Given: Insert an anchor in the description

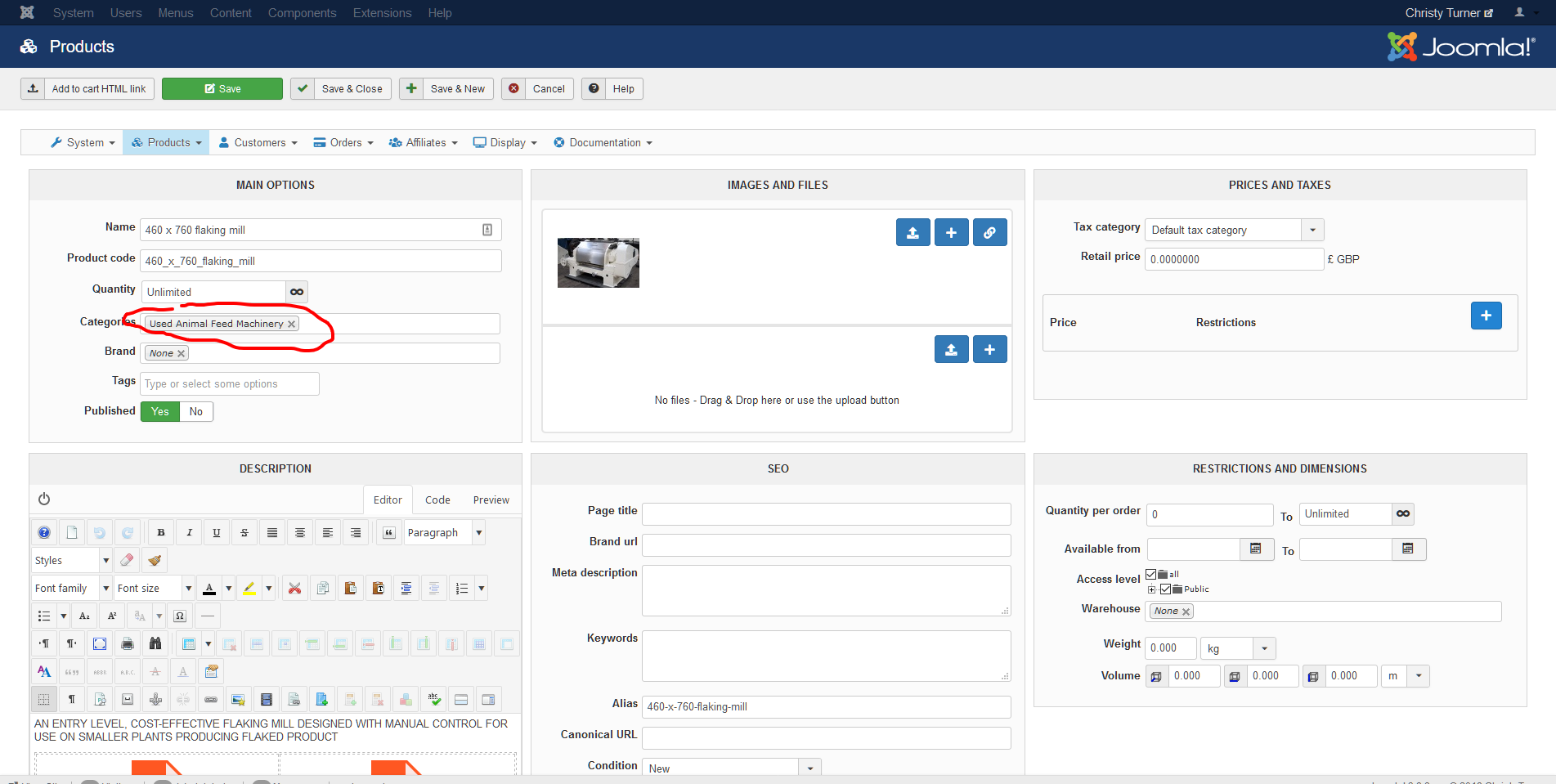Looking at the screenshot, I should (x=155, y=700).
